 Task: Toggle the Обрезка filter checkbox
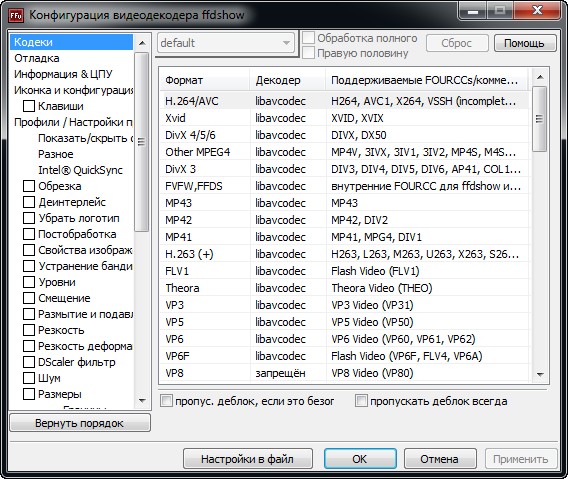tap(29, 186)
